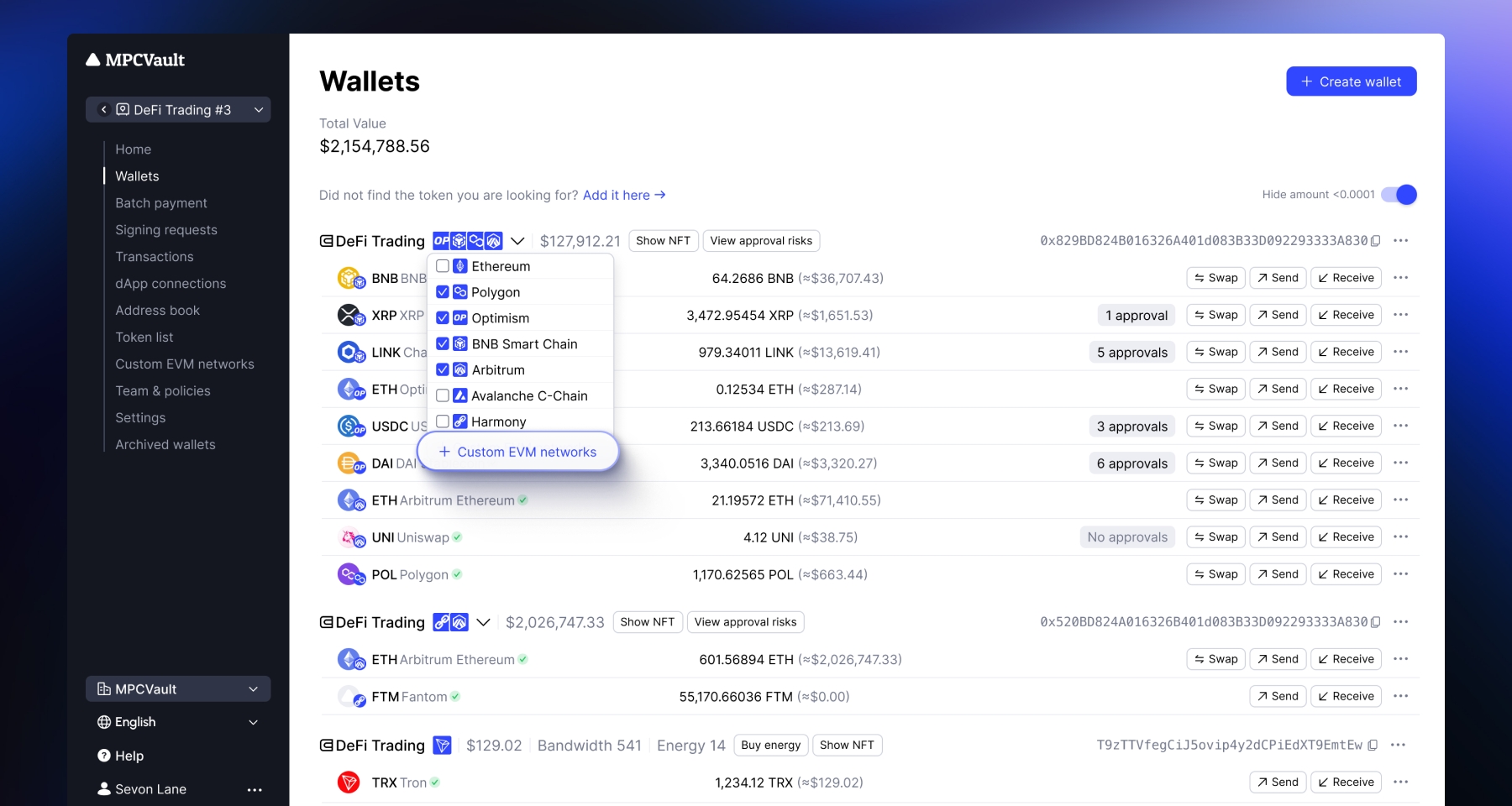Screen dimensions: 1512x806
Task: Go to Signing requests in sidebar
Action: coord(166,230)
